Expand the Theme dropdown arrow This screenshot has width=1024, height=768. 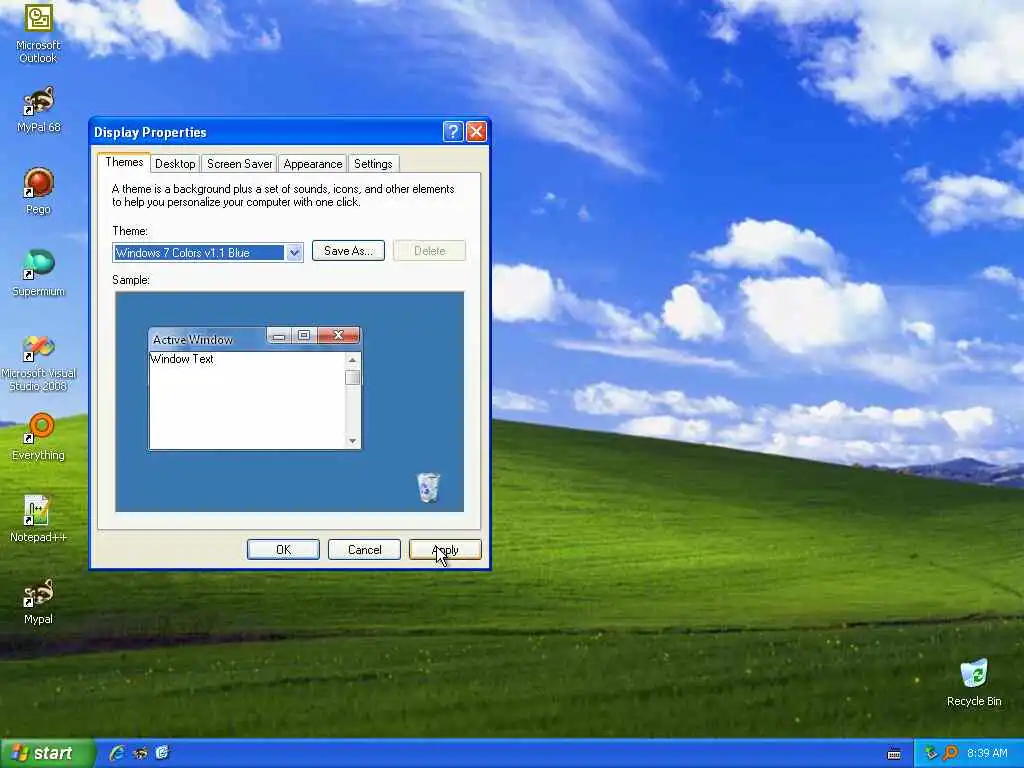point(294,253)
